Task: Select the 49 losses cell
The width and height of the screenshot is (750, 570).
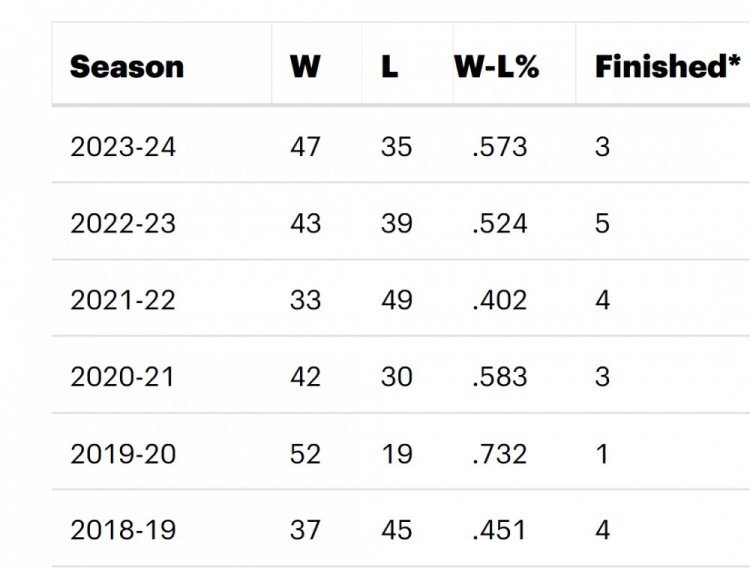Action: (x=396, y=300)
